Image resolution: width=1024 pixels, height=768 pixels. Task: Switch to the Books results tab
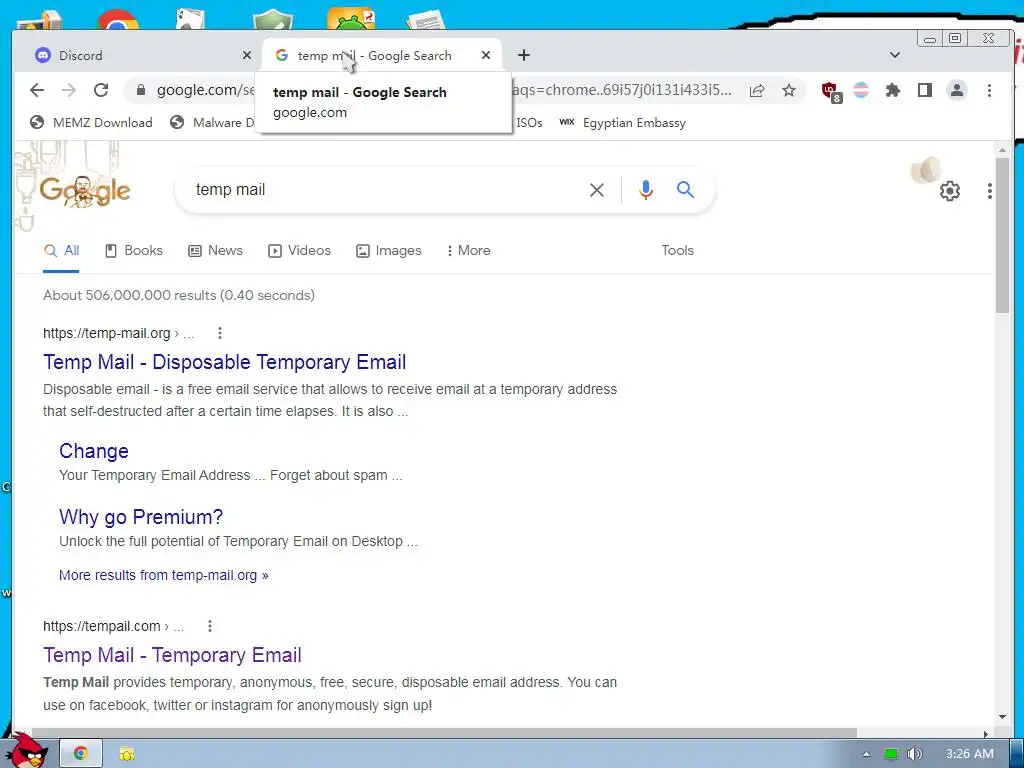coord(134,251)
